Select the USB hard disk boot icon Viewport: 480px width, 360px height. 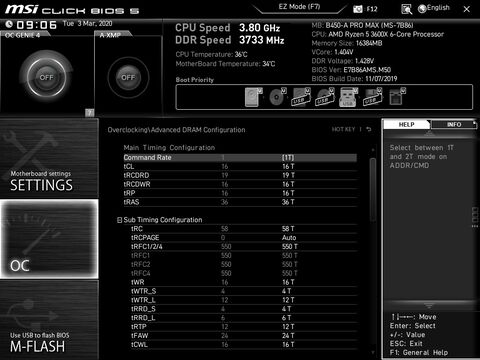tap(301, 97)
